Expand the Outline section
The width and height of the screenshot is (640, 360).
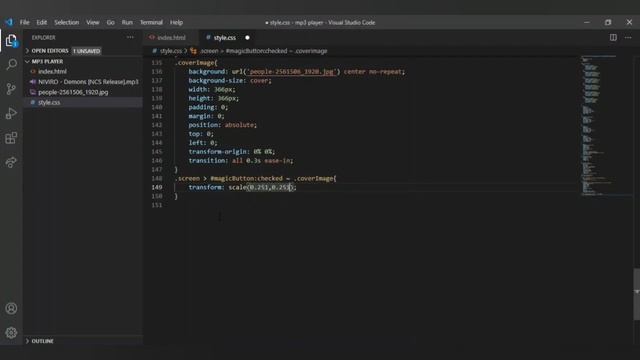27,341
